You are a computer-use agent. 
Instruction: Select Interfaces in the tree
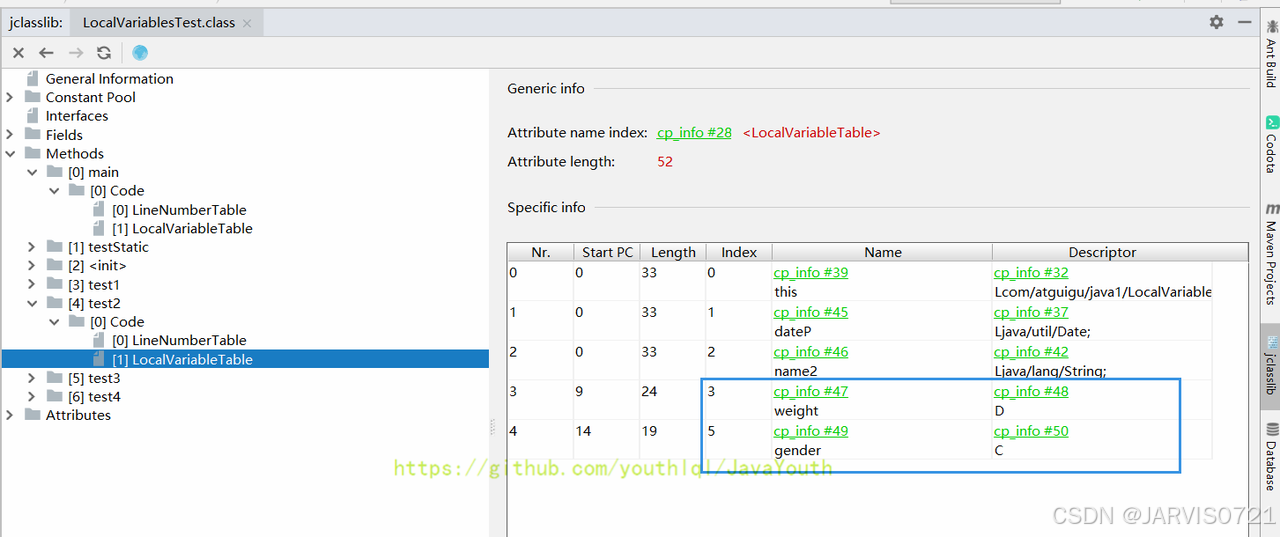[x=77, y=116]
